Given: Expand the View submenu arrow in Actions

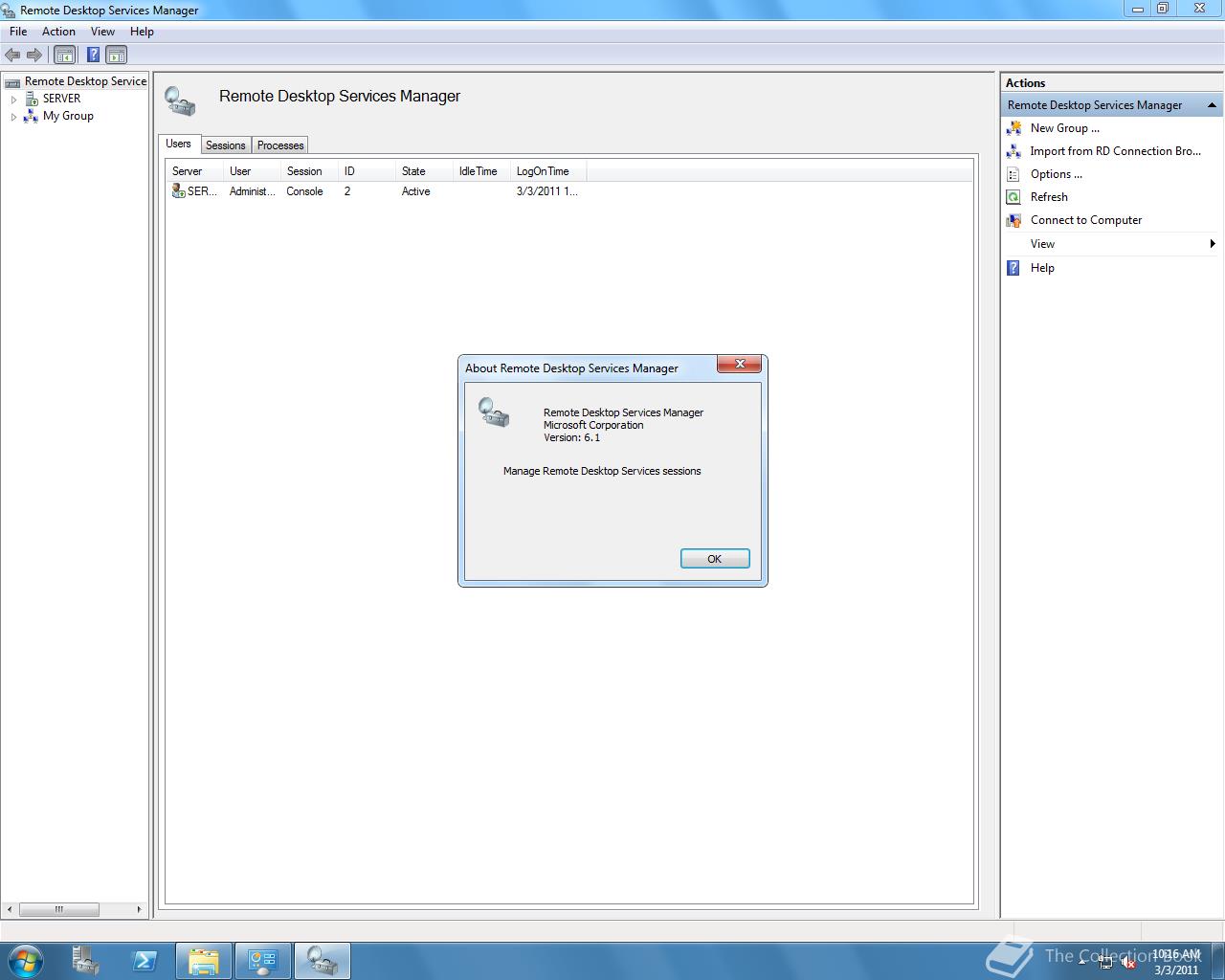Looking at the screenshot, I should (1212, 244).
